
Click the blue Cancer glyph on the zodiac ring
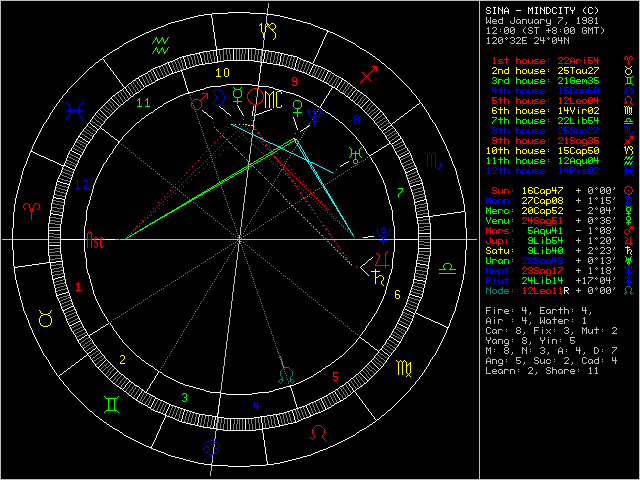point(212,448)
